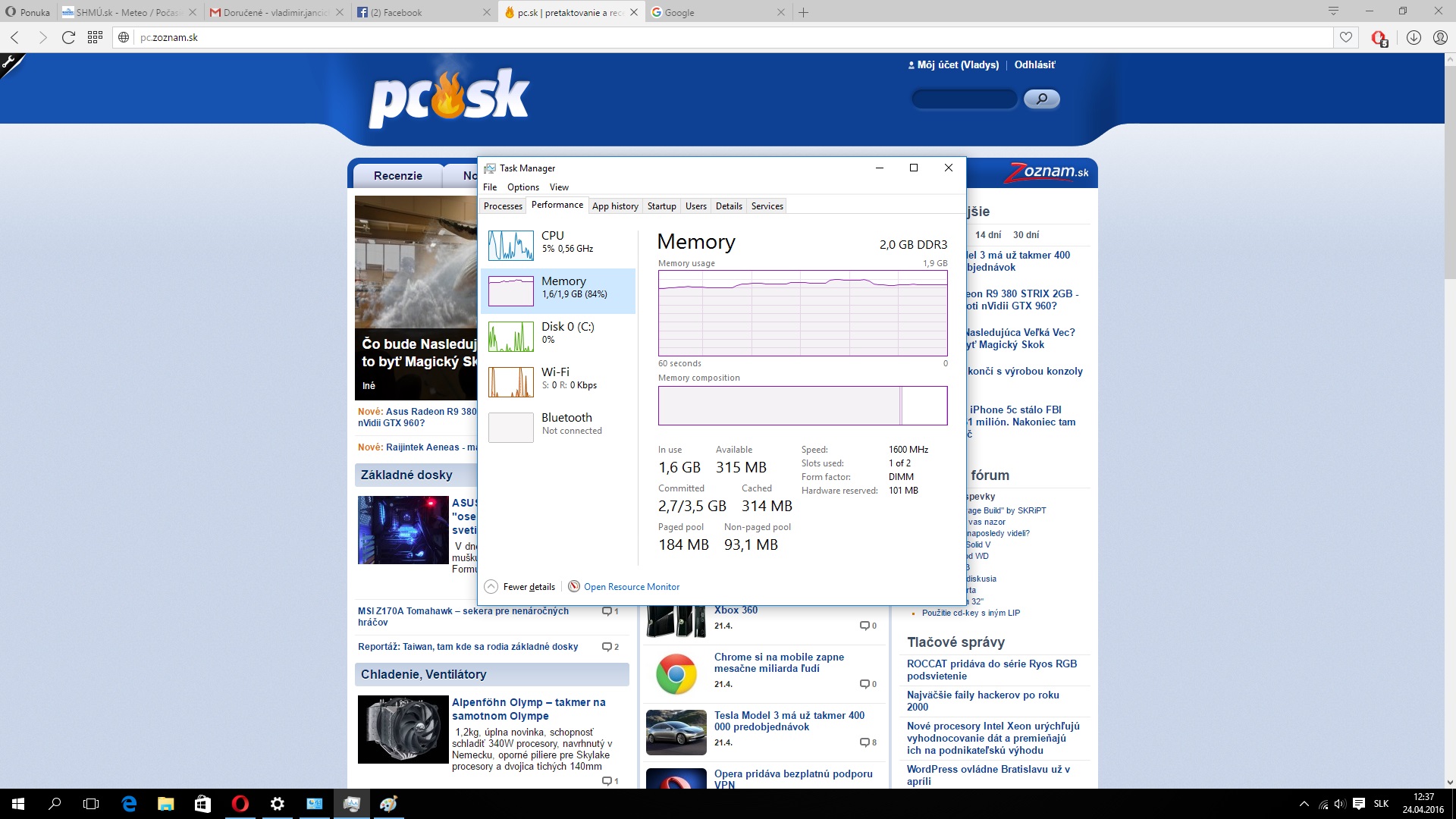
Task: Launch Microsoft Edge from taskbar
Action: (129, 804)
